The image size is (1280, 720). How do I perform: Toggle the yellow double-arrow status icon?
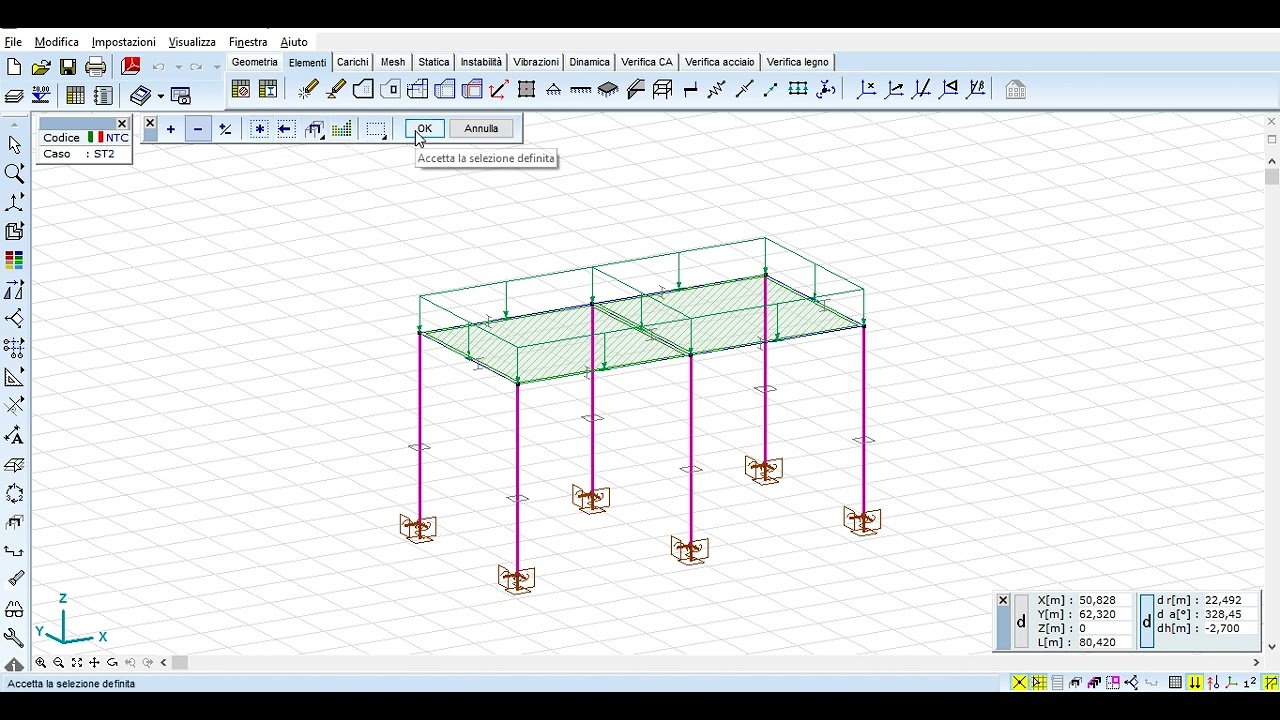pos(1194,683)
